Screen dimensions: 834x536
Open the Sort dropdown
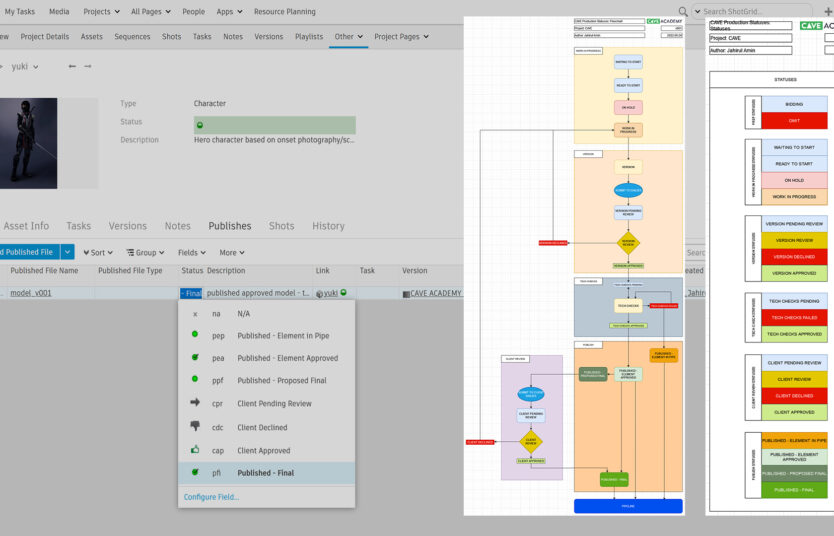point(98,253)
